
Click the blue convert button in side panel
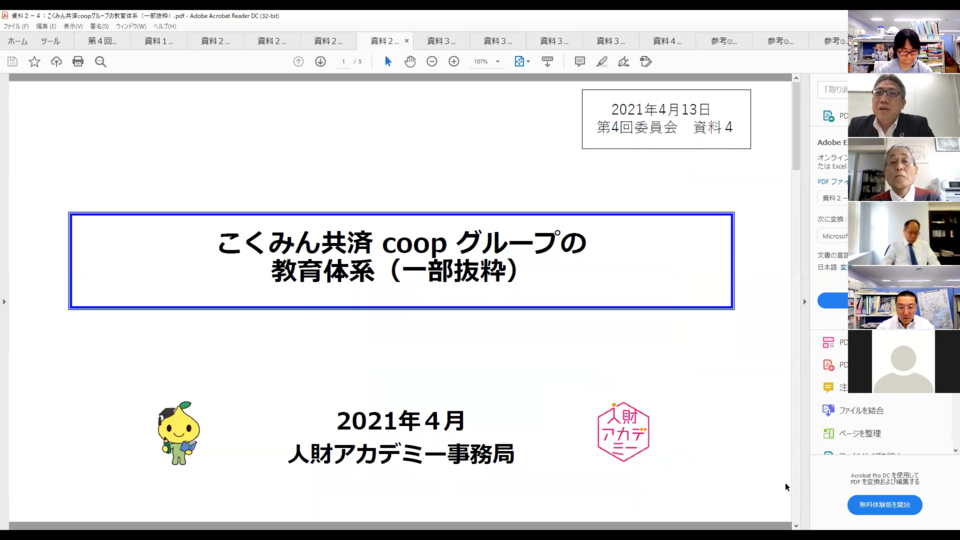click(833, 300)
